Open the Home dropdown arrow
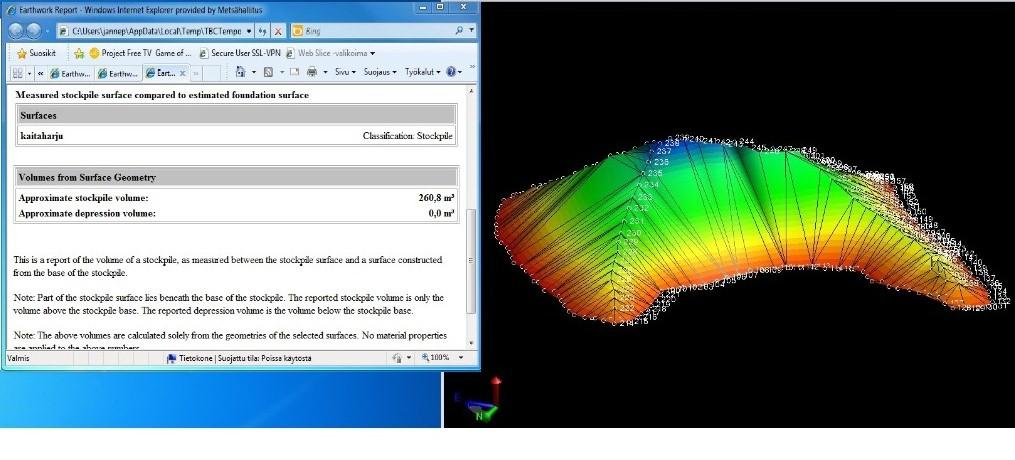This screenshot has height=460, width=1015. pyautogui.click(x=254, y=72)
